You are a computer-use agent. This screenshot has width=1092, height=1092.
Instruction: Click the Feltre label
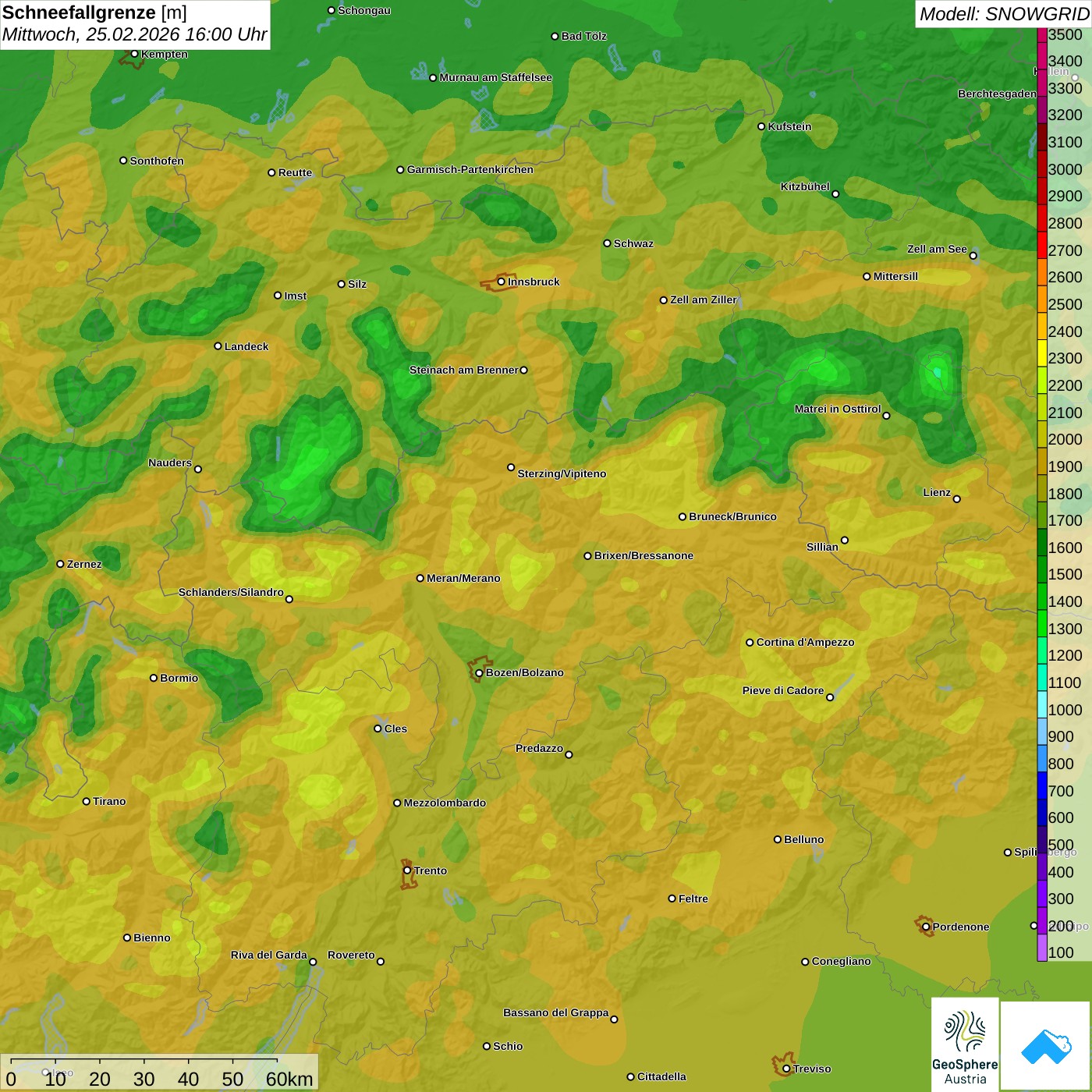693,899
